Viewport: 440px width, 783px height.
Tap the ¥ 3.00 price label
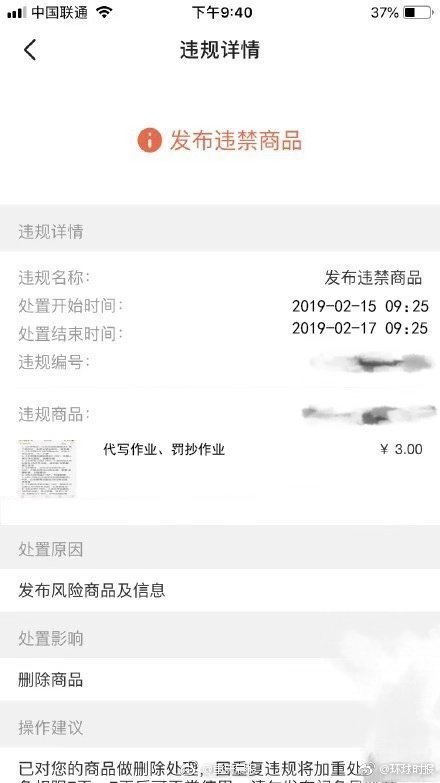401,449
